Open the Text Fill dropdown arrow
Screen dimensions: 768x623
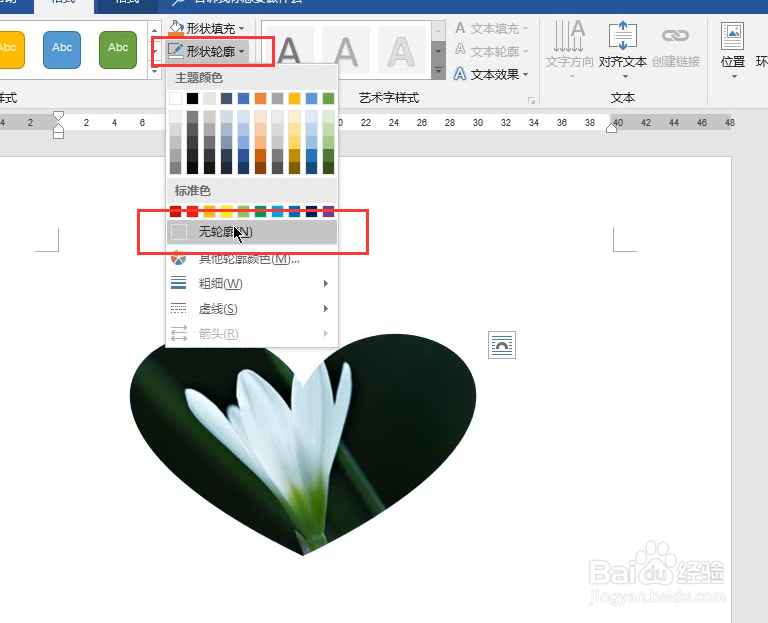[526, 29]
